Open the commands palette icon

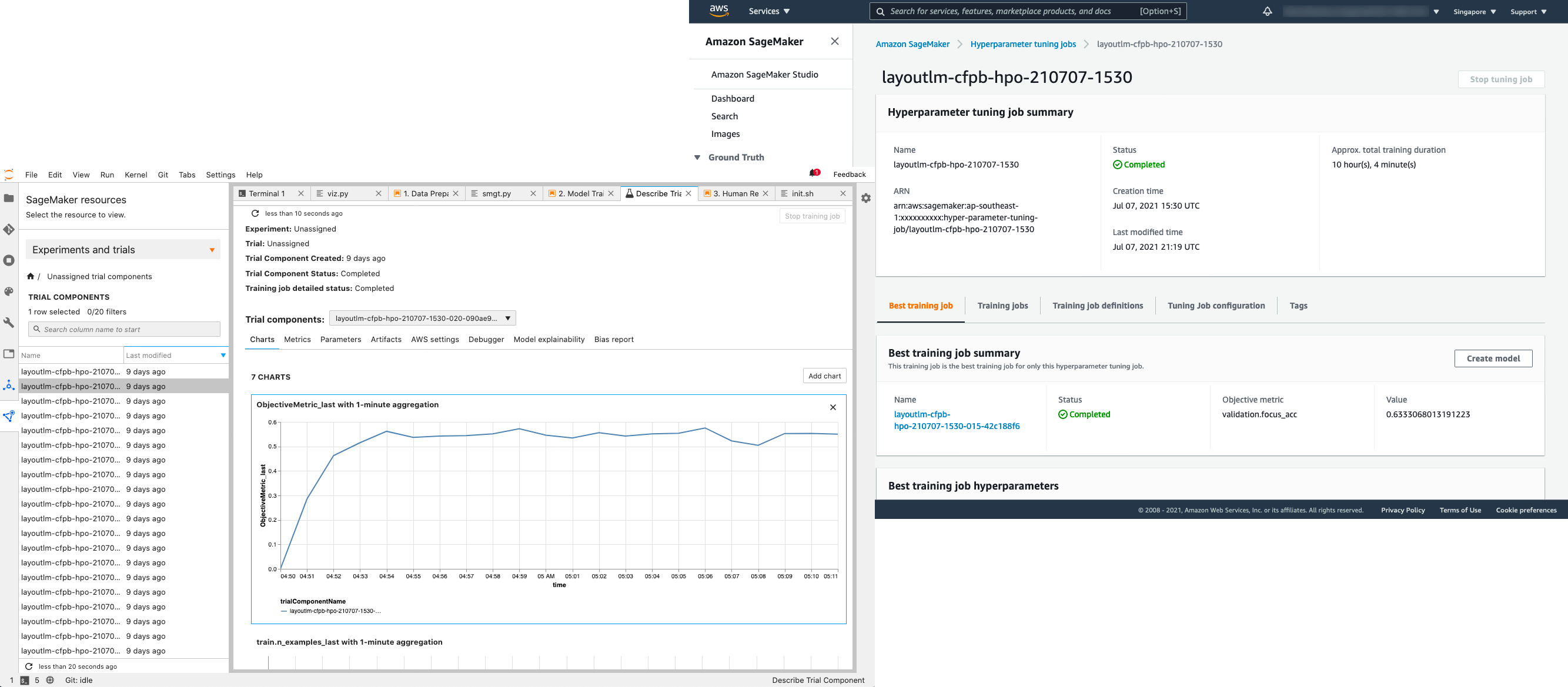click(x=9, y=291)
